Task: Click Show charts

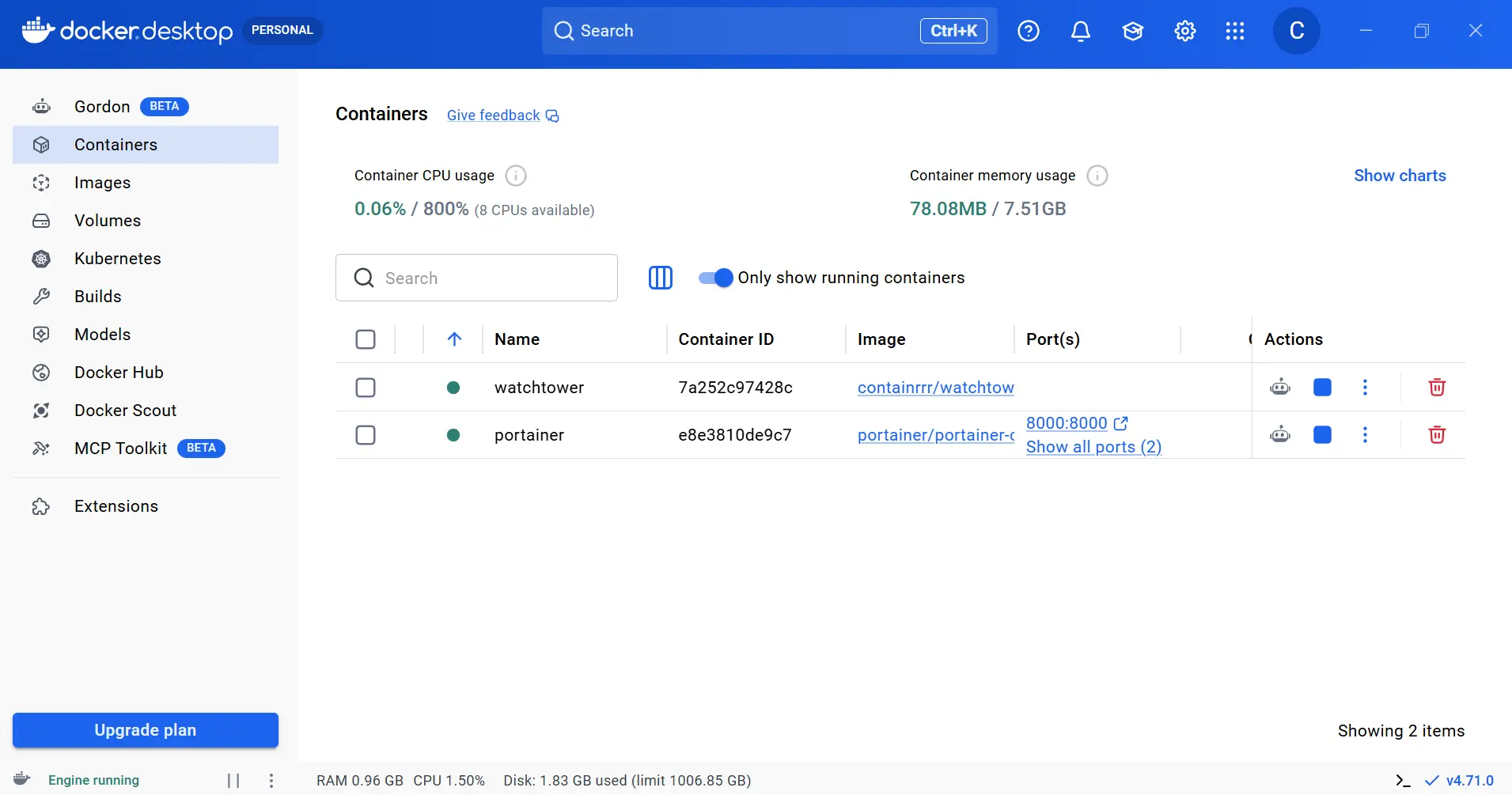Action: (1400, 176)
